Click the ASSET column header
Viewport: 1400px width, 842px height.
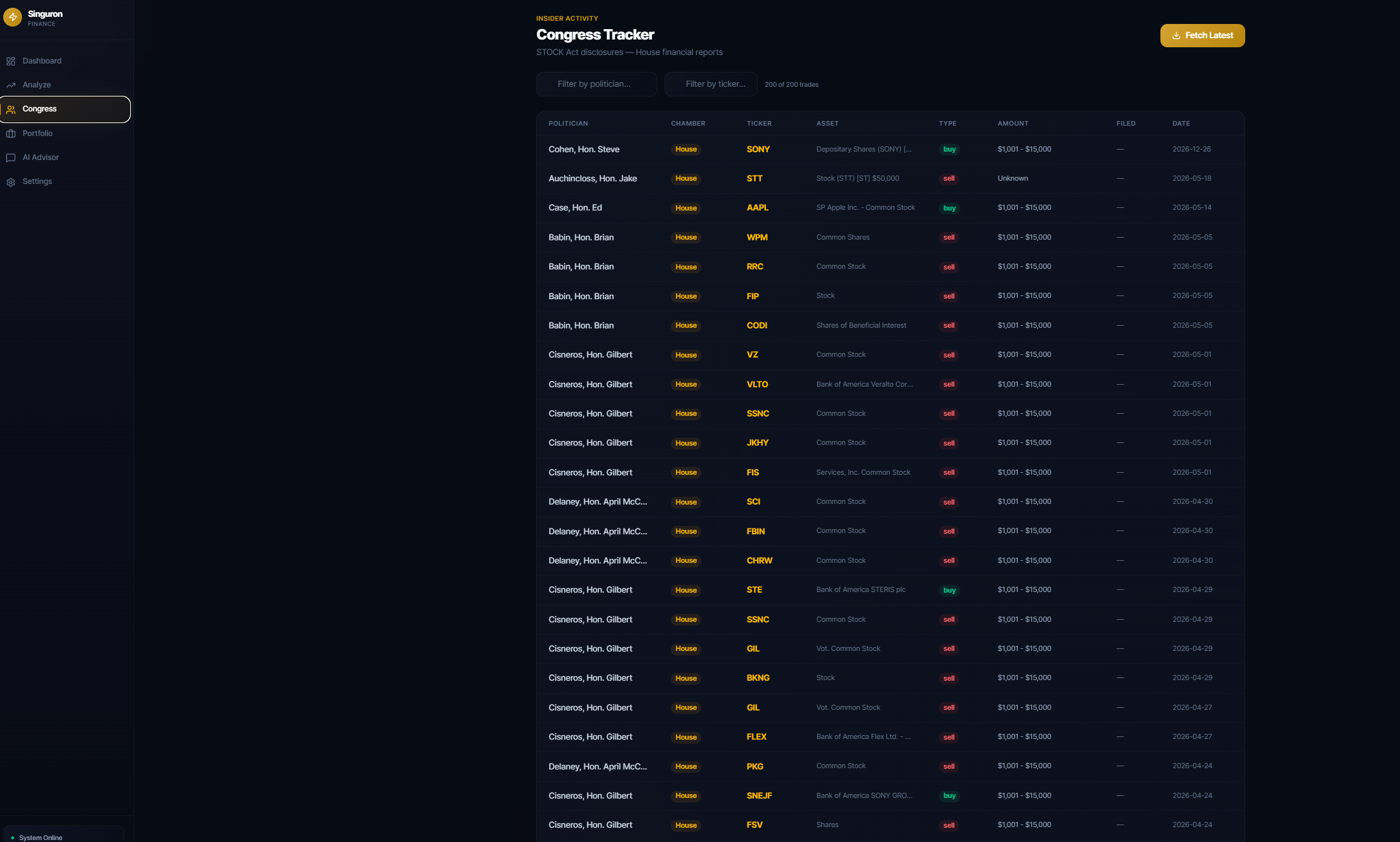coord(827,123)
